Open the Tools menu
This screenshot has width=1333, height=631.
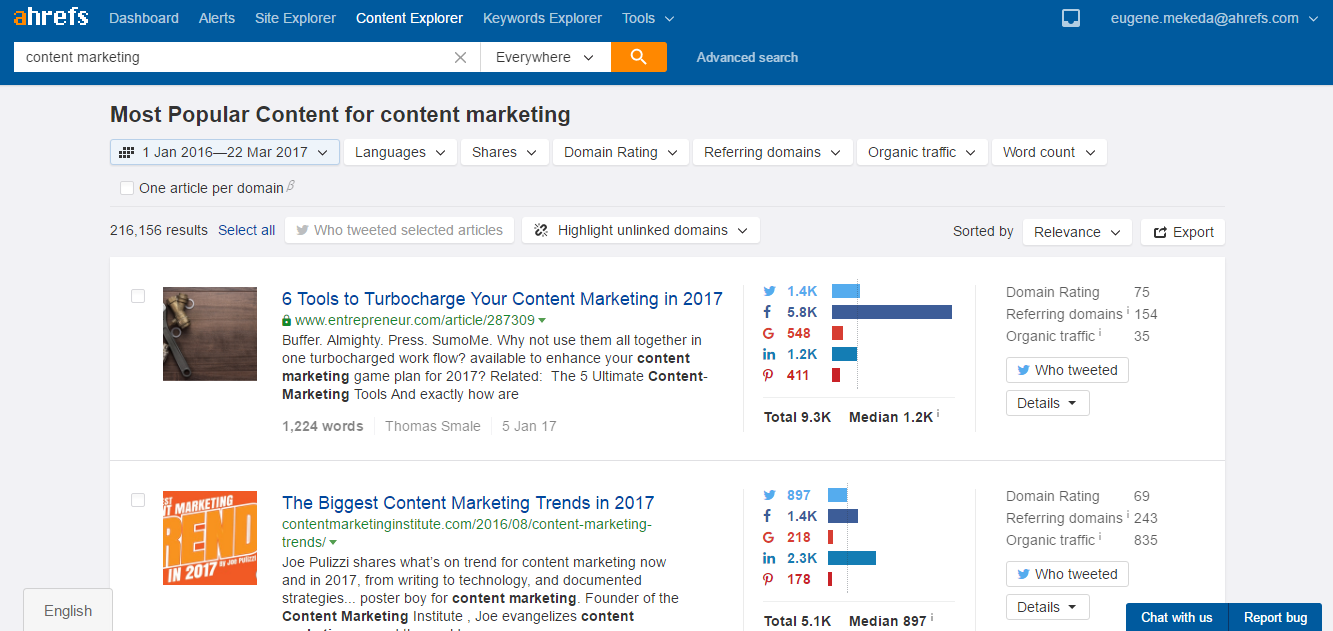tap(647, 18)
